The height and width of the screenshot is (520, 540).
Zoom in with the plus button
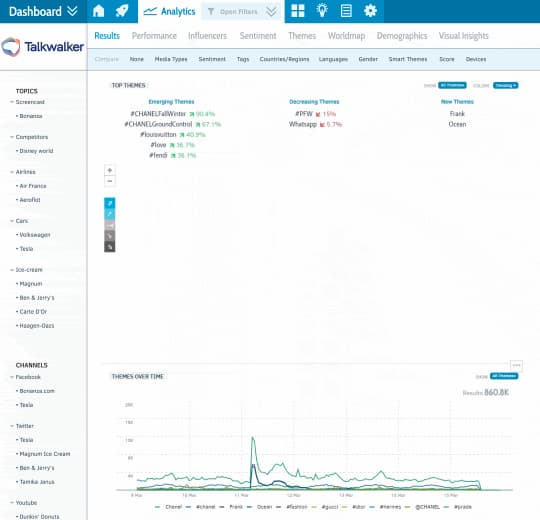pos(110,170)
